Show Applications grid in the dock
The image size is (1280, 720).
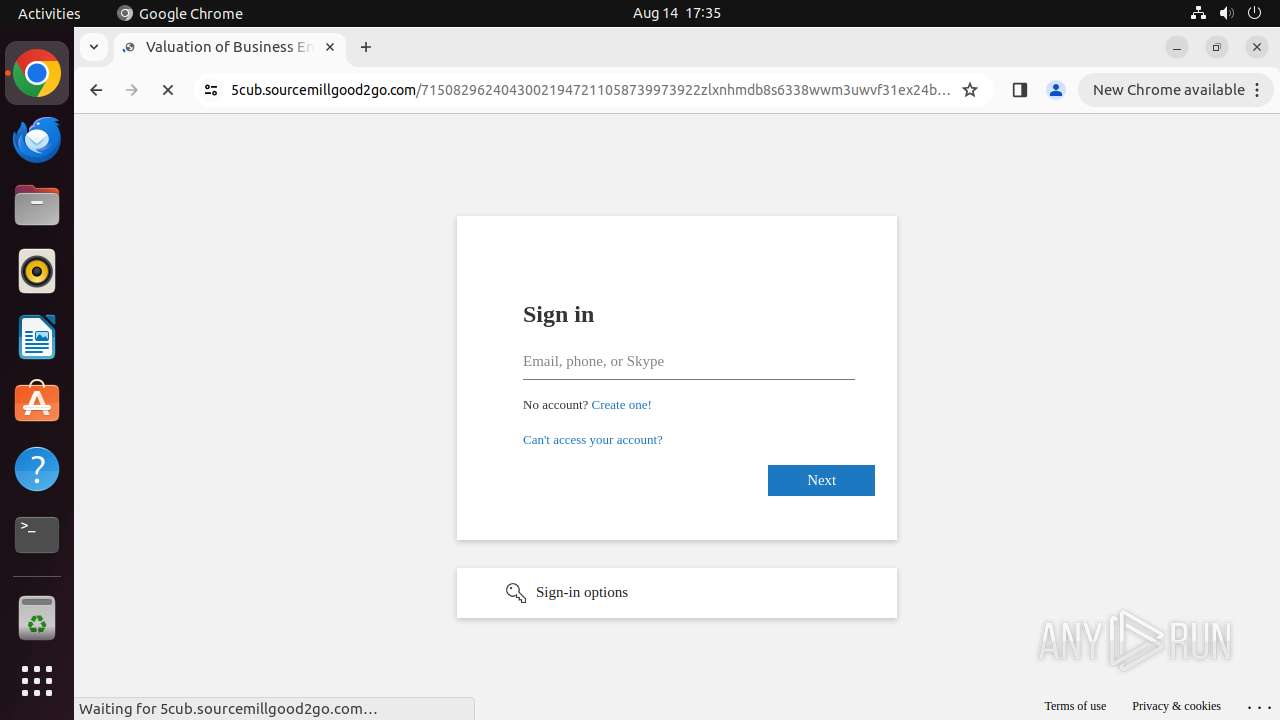tap(37, 681)
